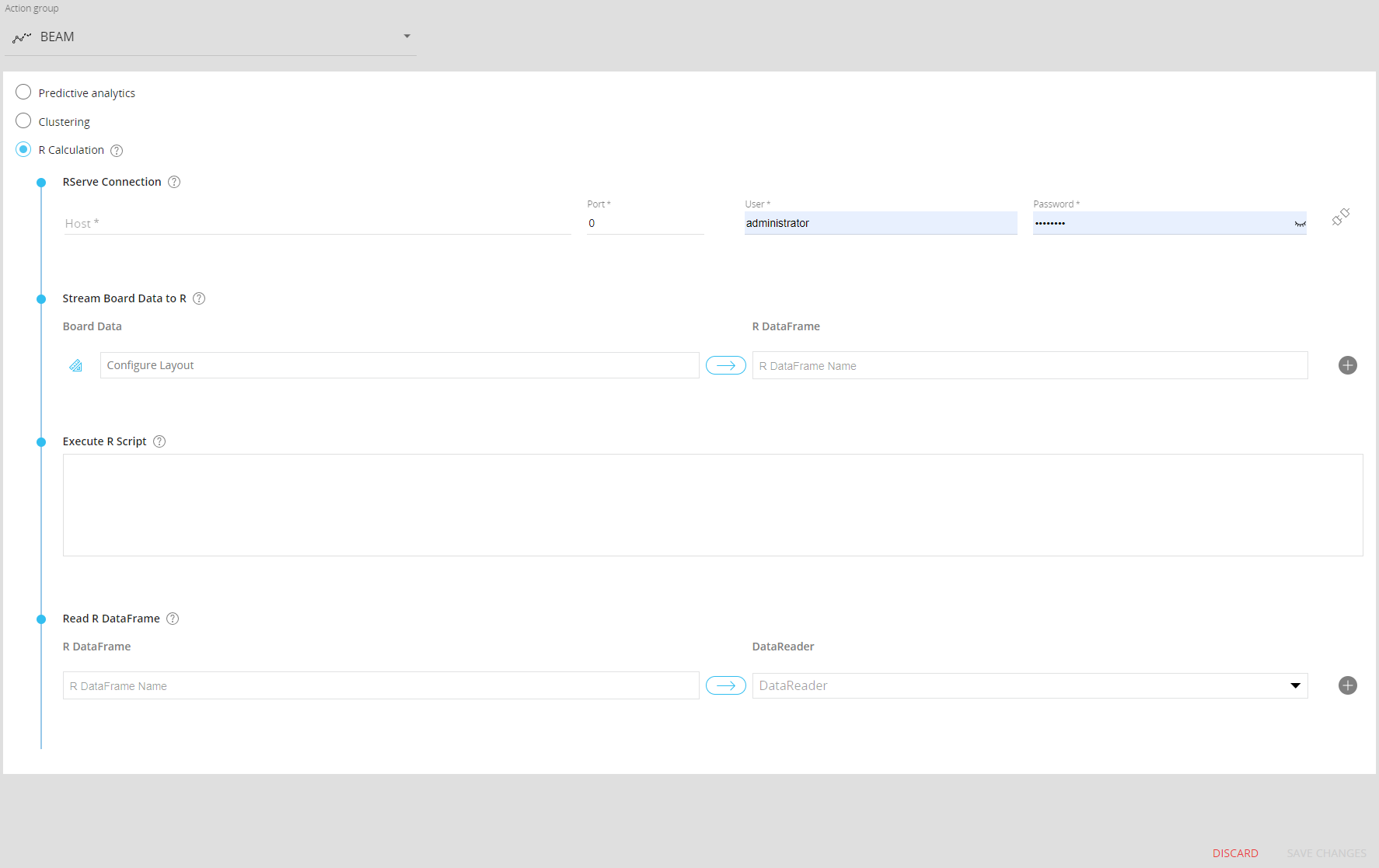The height and width of the screenshot is (868, 1379).
Task: Click arrow icon in Read R DataFrame row
Action: 725,685
